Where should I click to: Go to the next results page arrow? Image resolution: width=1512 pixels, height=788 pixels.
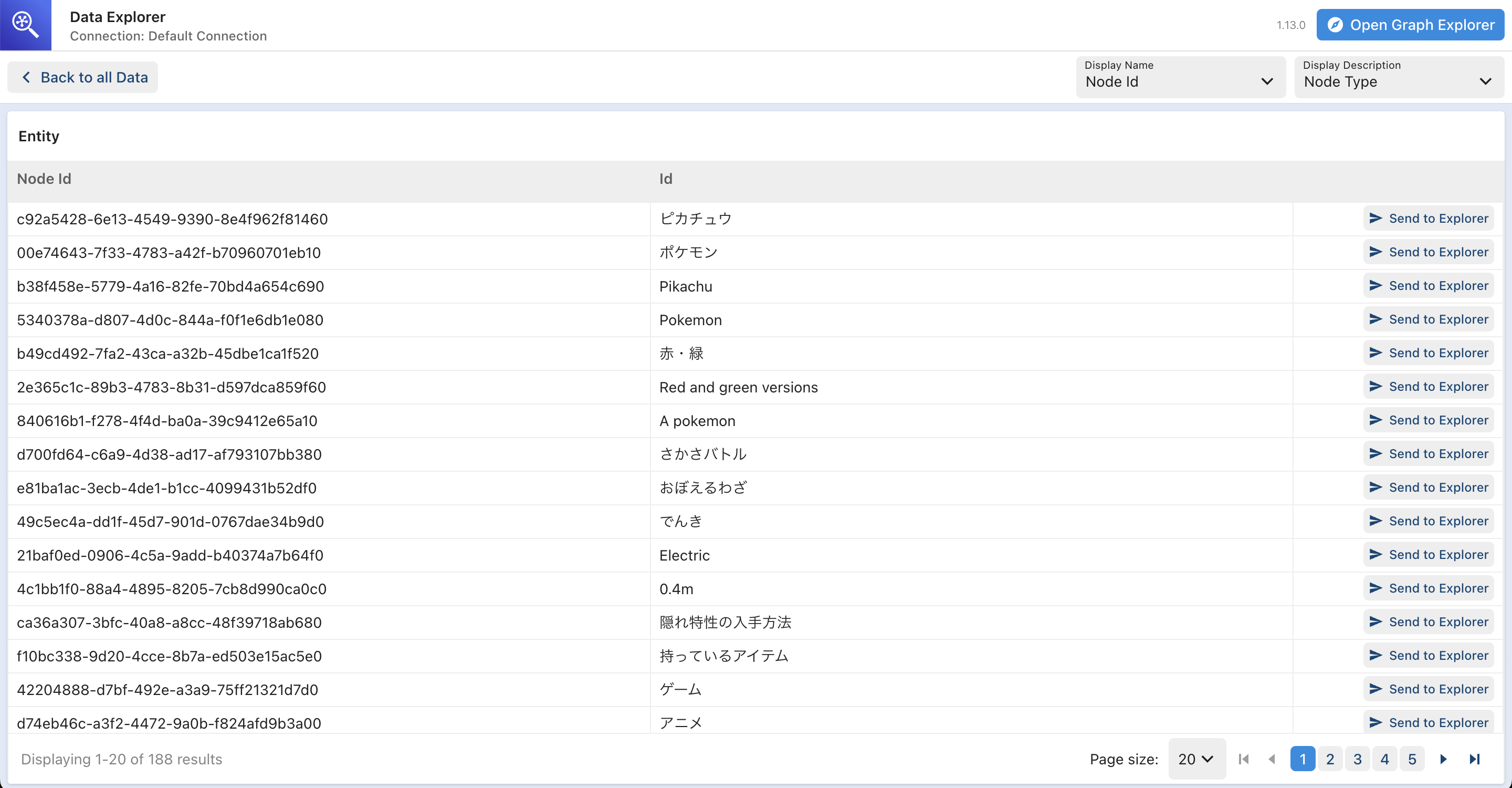1443,759
